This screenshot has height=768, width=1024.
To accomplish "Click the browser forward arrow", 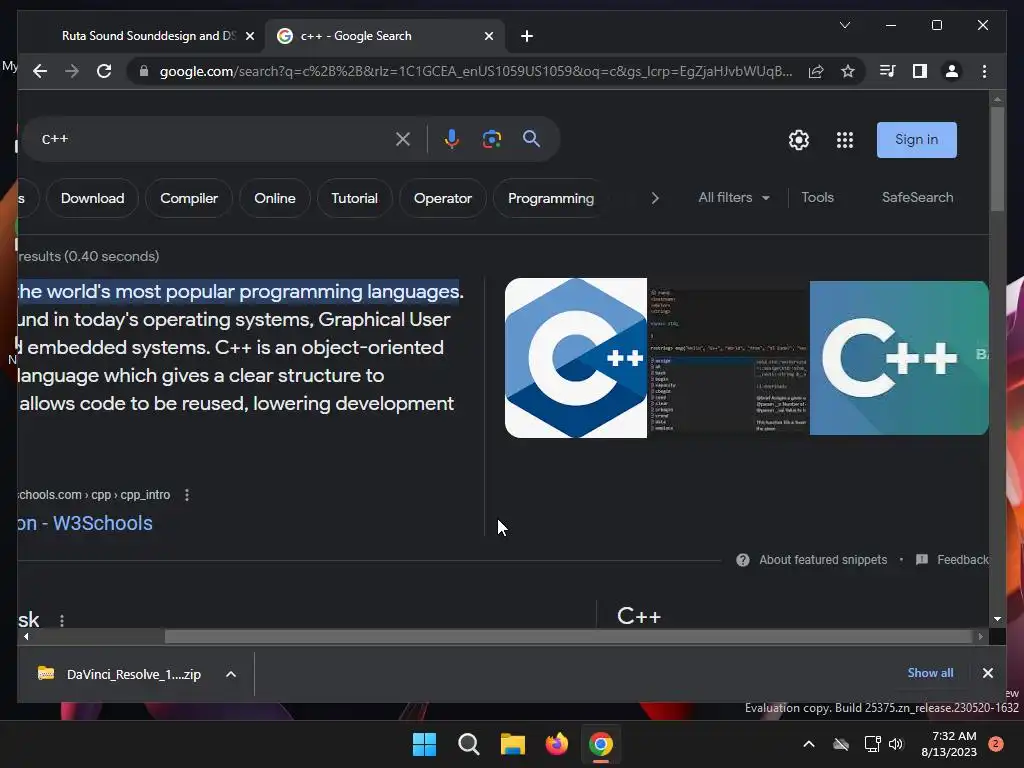I will coord(72,71).
